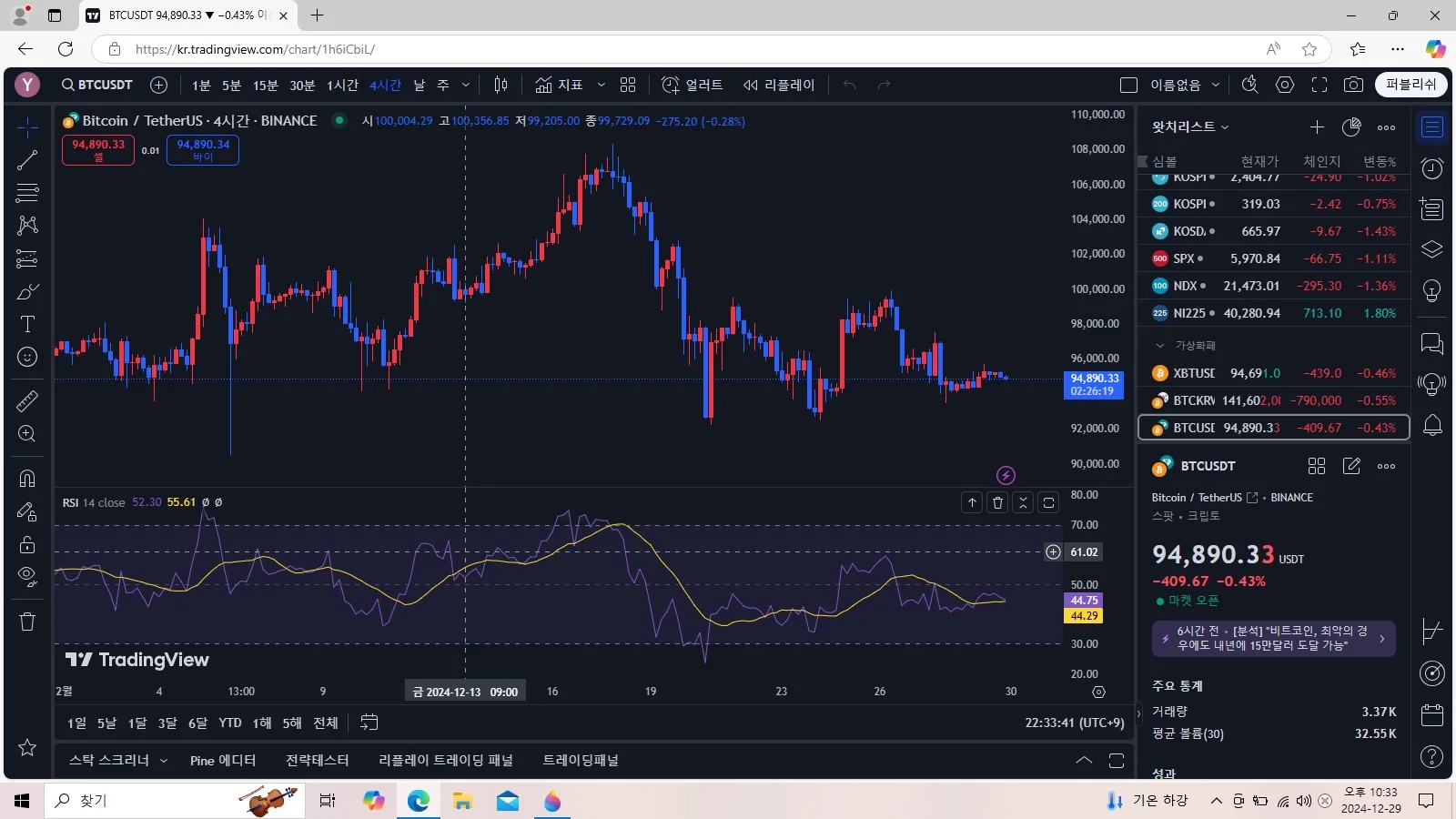Open the BTCUSDT symbol search box
The height and width of the screenshot is (819, 1456).
97,85
